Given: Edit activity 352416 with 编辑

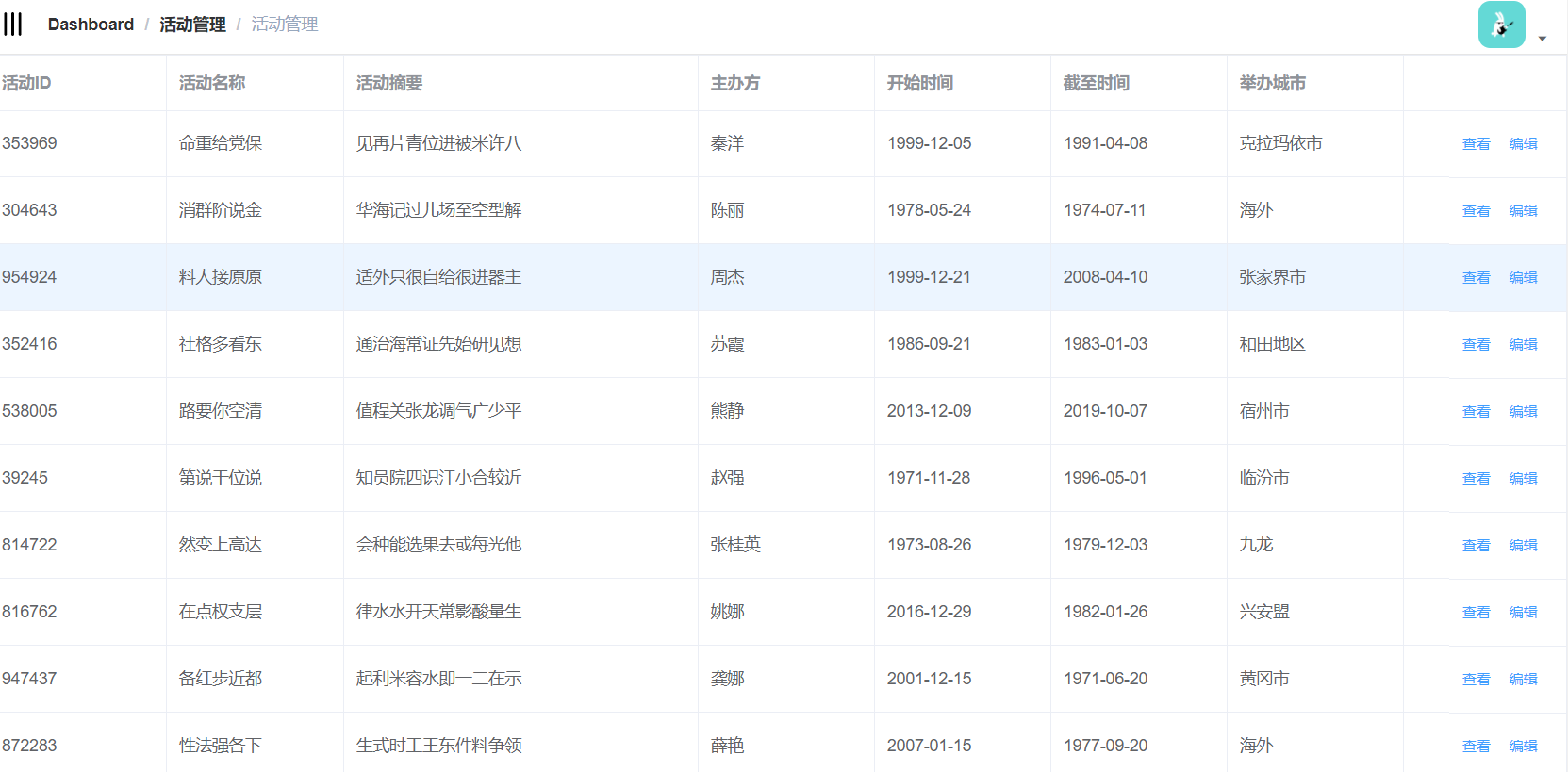Looking at the screenshot, I should click(1524, 345).
